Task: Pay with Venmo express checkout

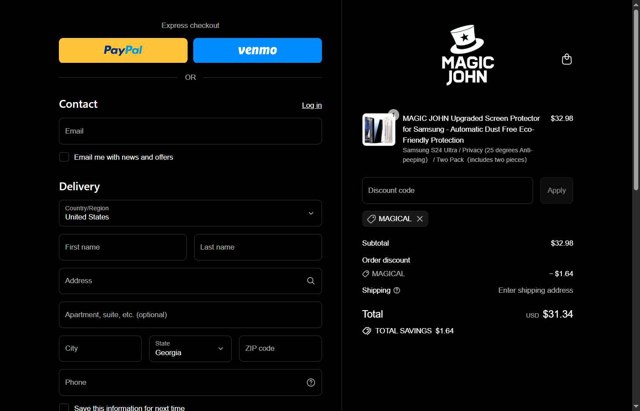Action: pyautogui.click(x=258, y=50)
